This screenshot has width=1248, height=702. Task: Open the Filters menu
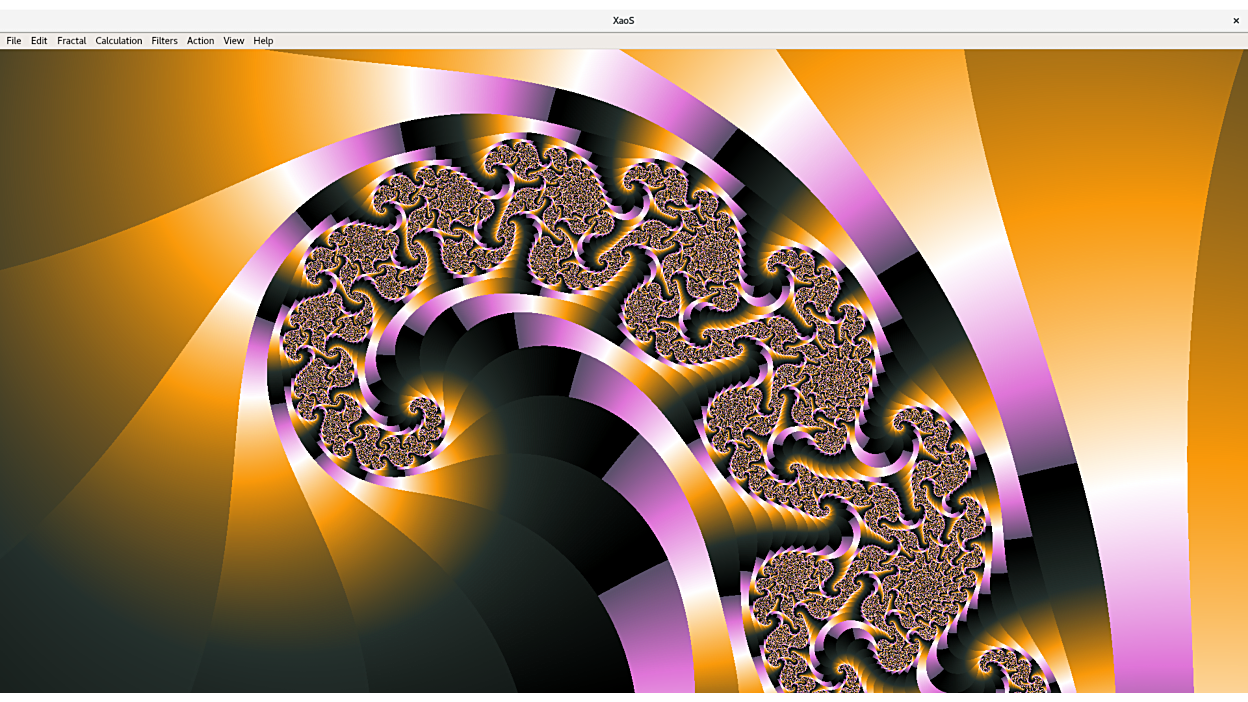click(164, 41)
